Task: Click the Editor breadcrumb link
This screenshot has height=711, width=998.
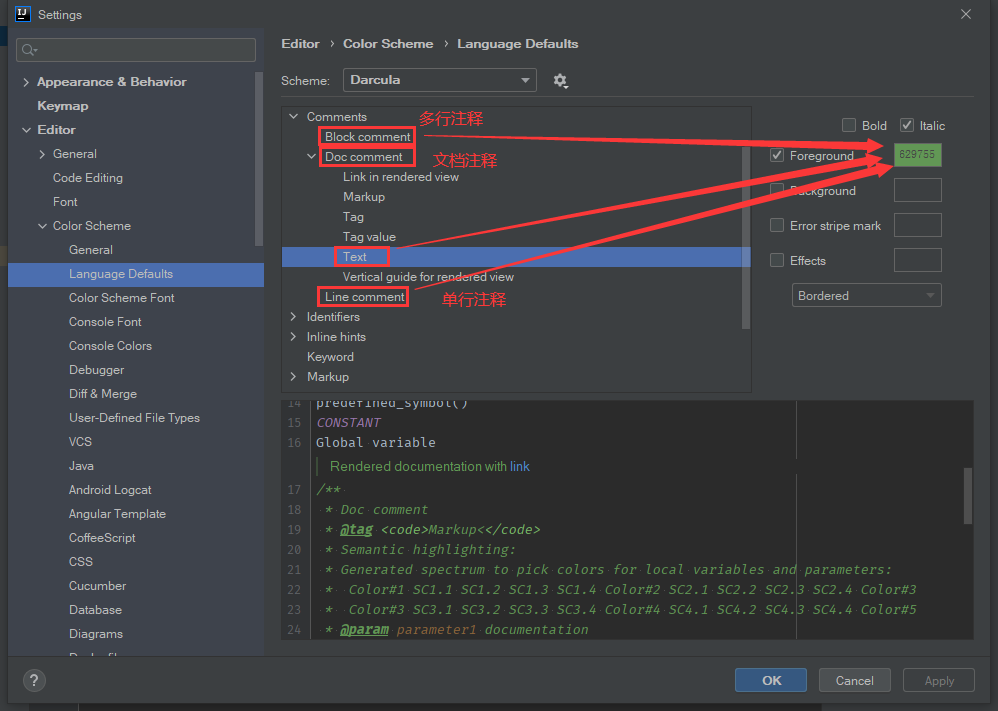Action: 300,44
